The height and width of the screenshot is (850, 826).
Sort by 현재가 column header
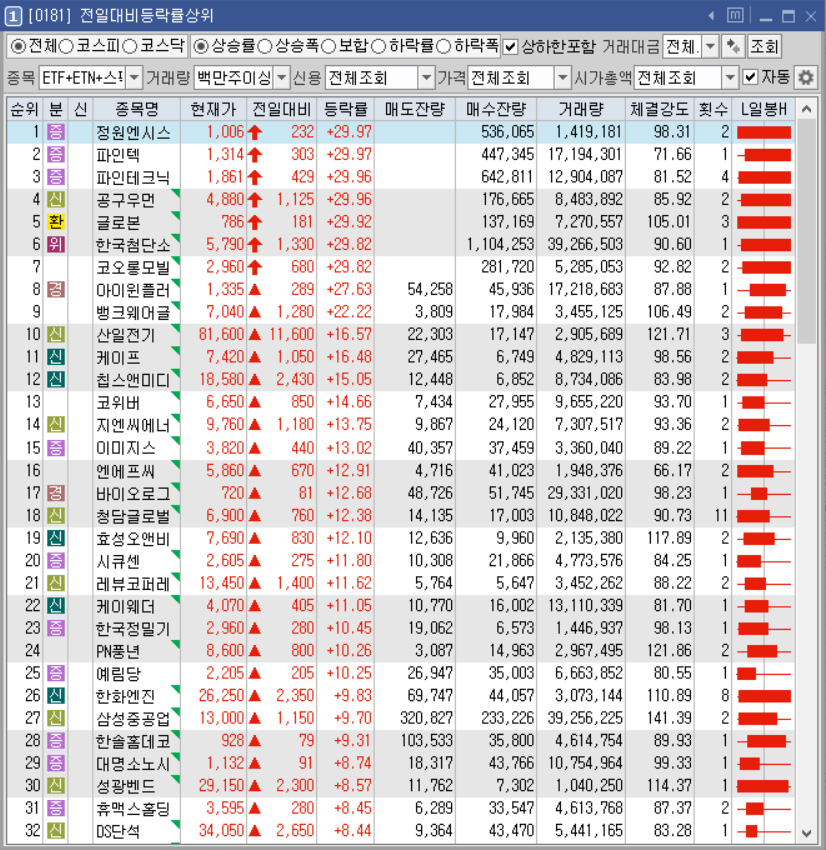(214, 109)
